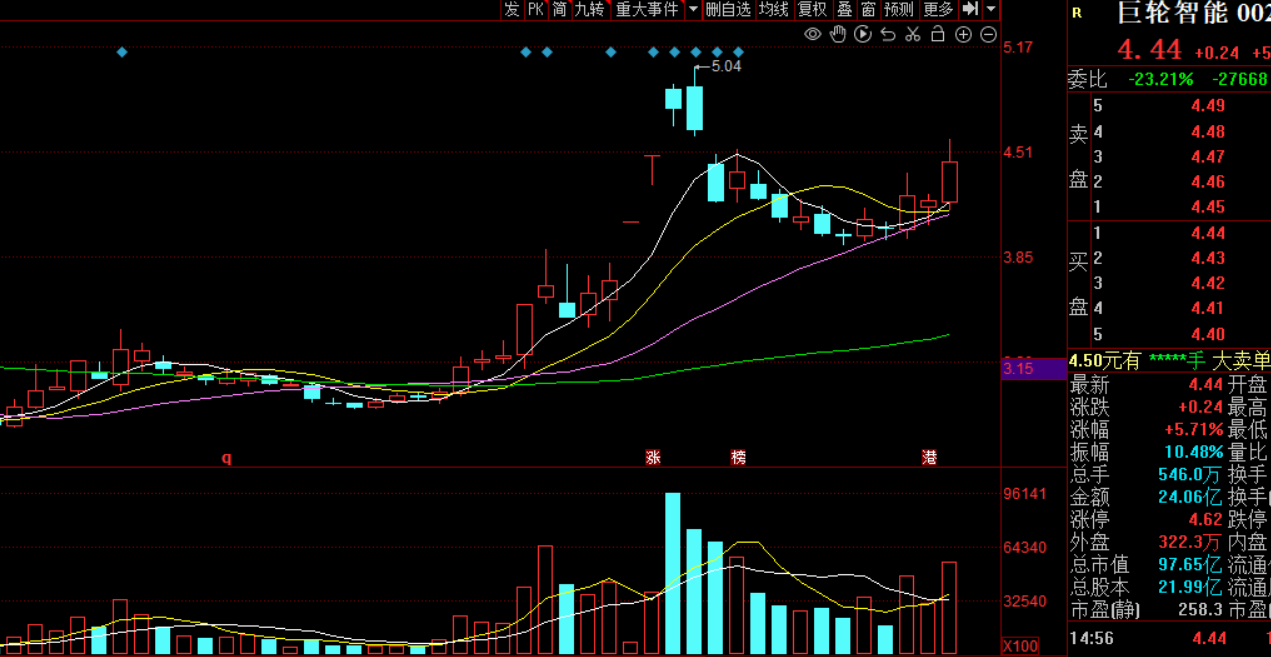Select the scissors cut tool
Screen dimensions: 1271x657
pos(913,34)
